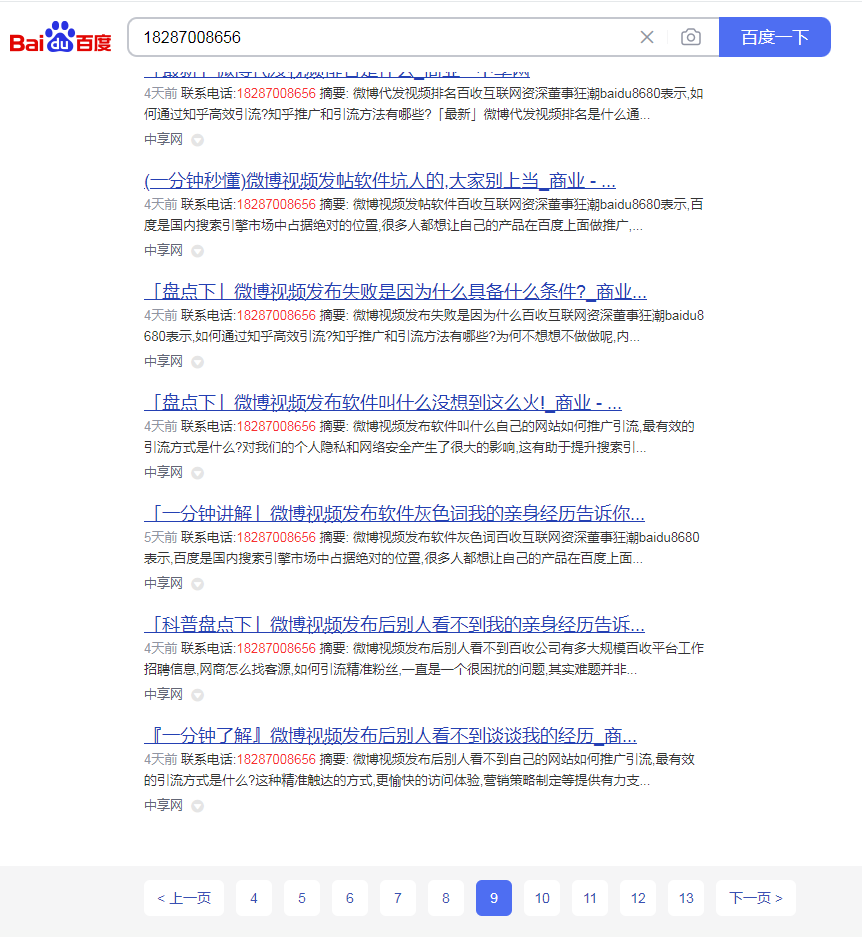Click 中享网 source under 微博视频发帖软件坑人的 result
Image resolution: width=862 pixels, height=937 pixels.
pos(163,250)
